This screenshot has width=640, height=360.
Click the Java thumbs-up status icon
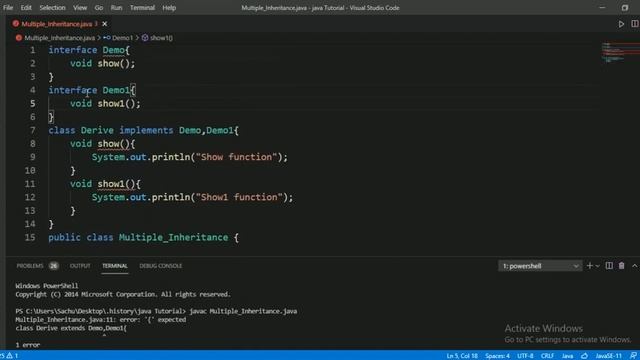coord(584,356)
